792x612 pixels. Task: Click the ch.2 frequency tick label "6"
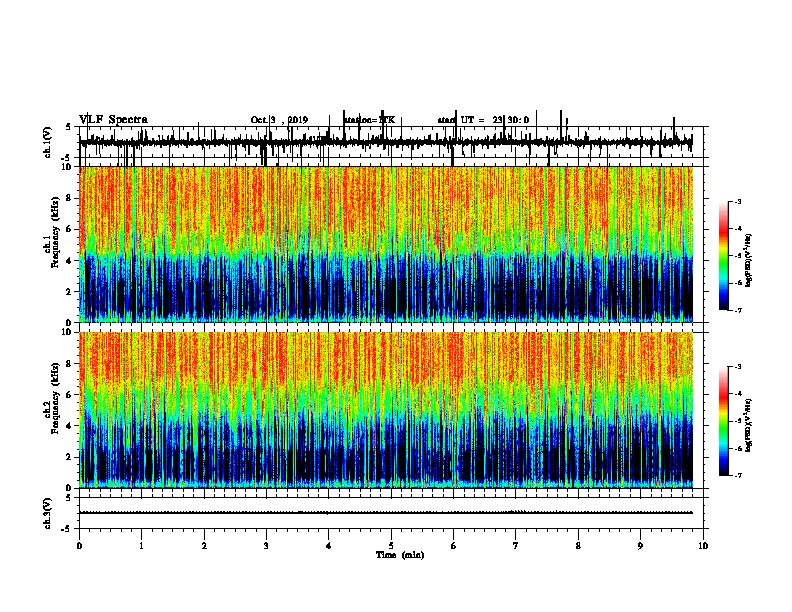pyautogui.click(x=69, y=395)
